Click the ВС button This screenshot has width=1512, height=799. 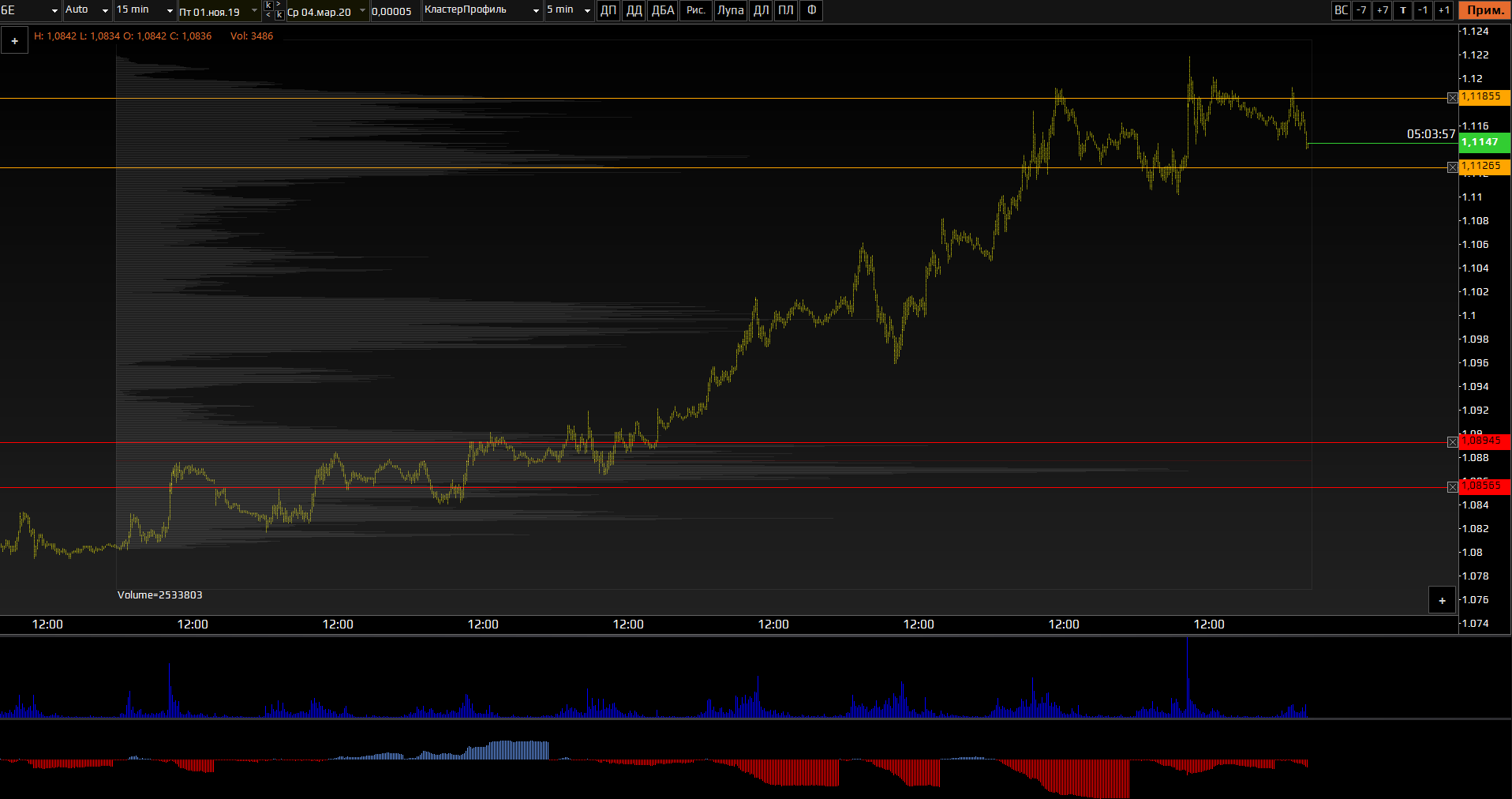[1341, 10]
